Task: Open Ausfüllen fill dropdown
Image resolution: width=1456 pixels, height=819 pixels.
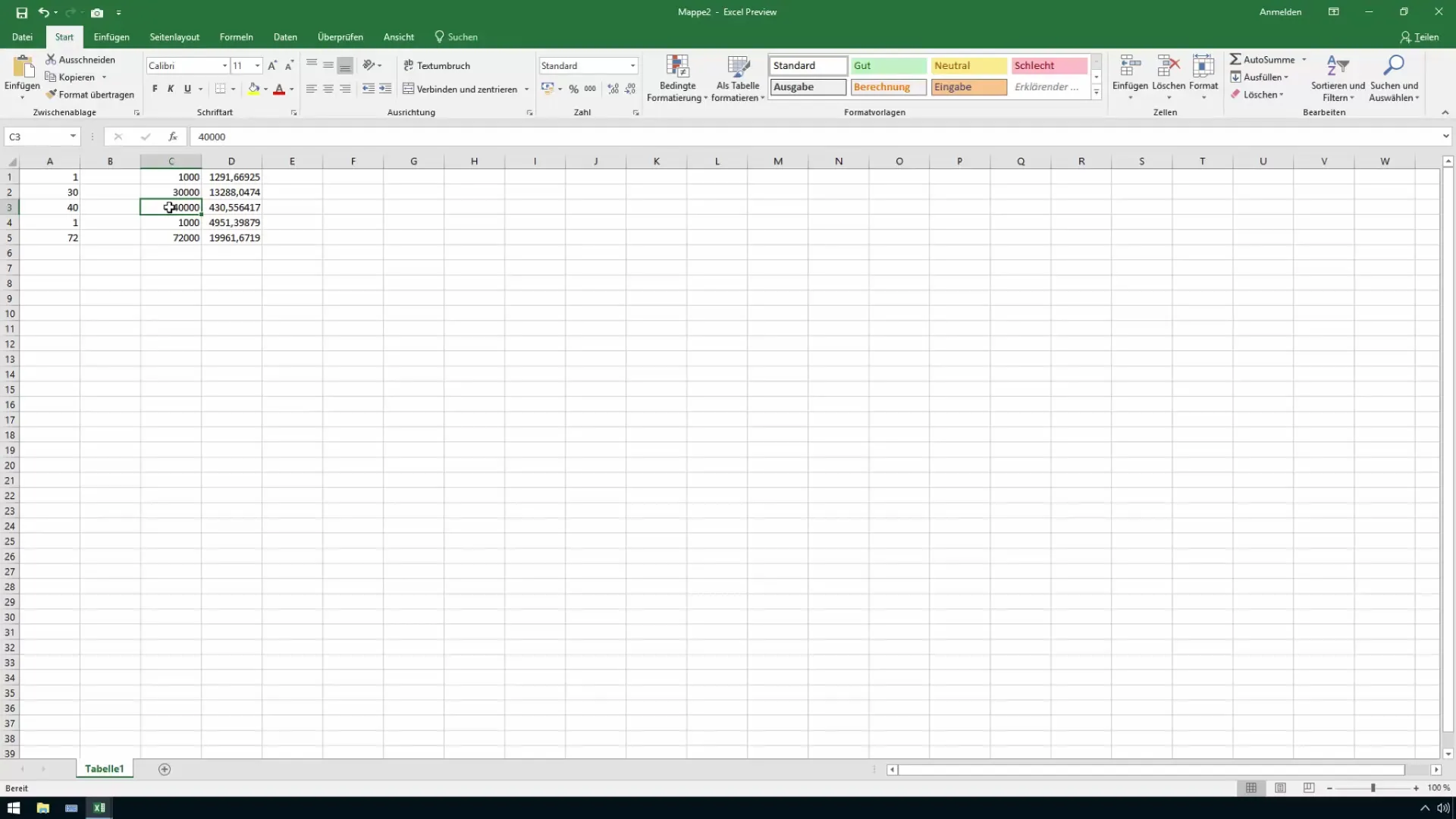Action: tap(1259, 77)
